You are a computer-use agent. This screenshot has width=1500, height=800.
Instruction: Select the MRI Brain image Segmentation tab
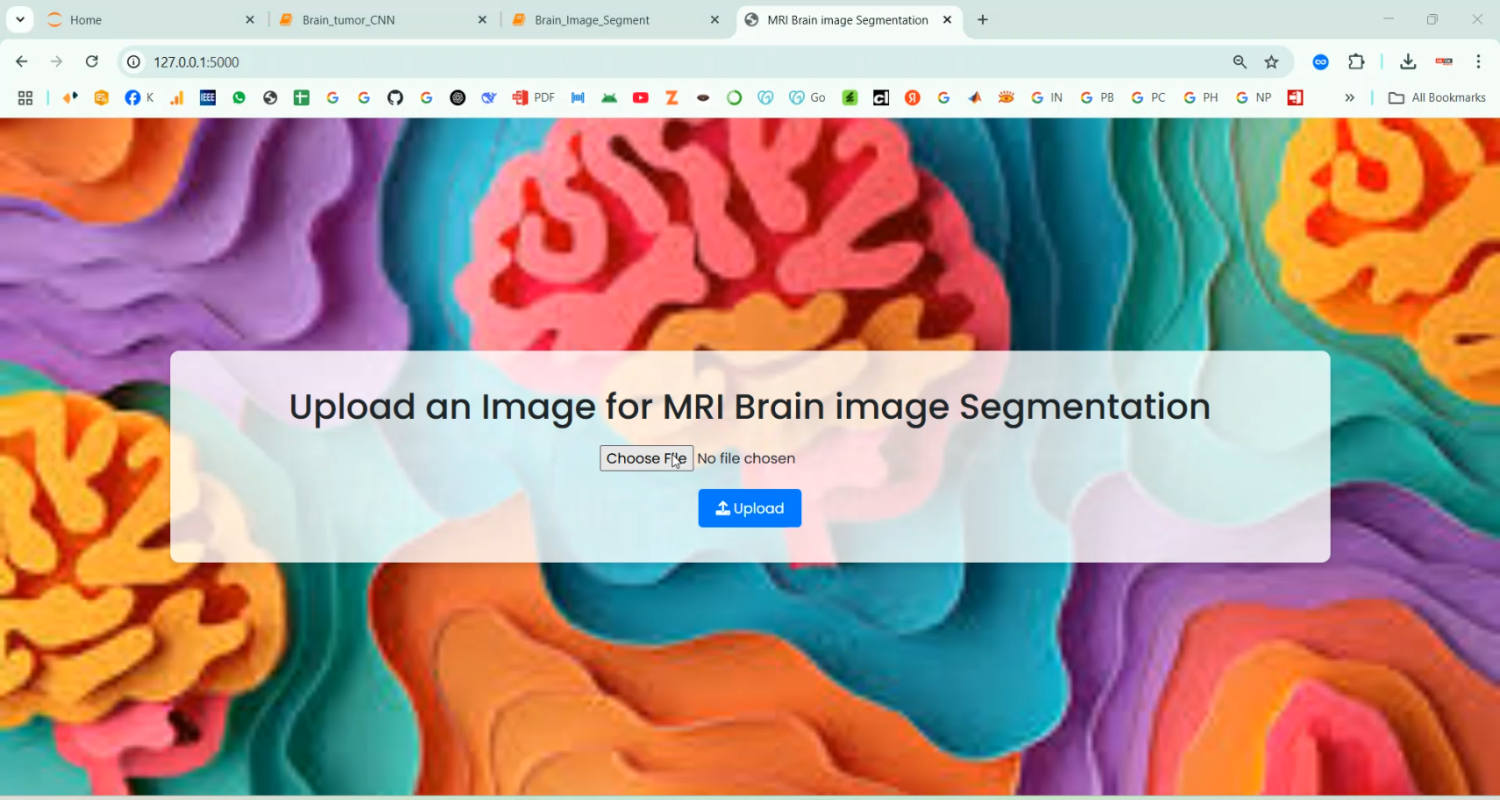tap(847, 20)
